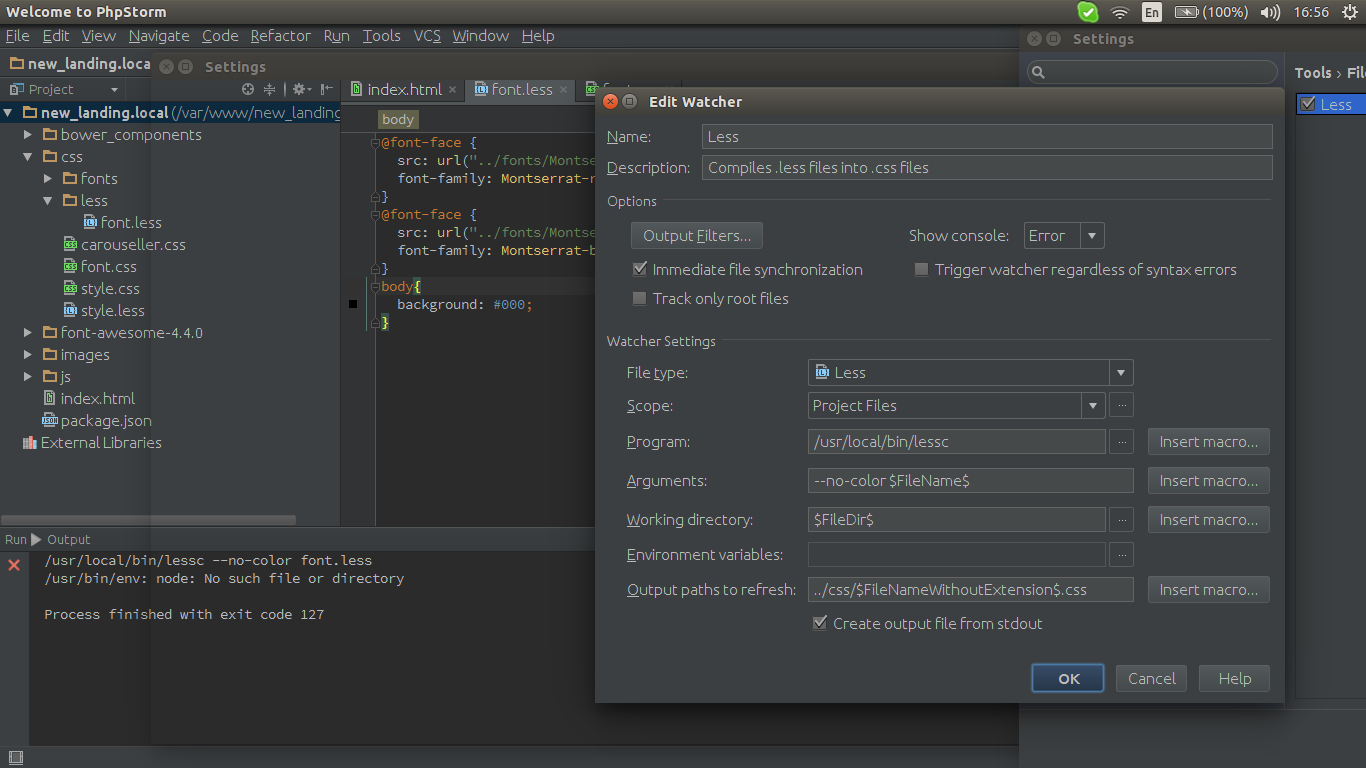1366x768 pixels.
Task: Click Insert macro button for Arguments
Action: click(x=1209, y=481)
